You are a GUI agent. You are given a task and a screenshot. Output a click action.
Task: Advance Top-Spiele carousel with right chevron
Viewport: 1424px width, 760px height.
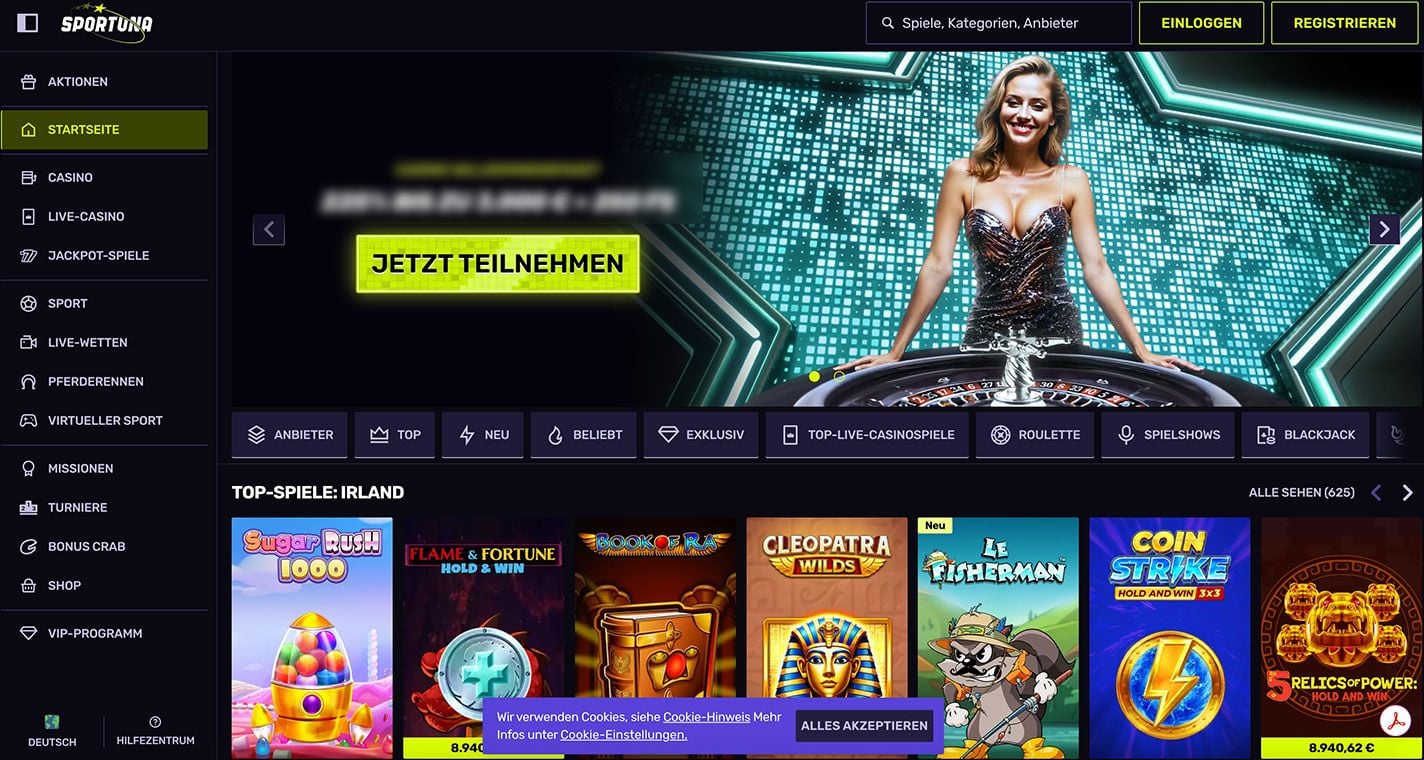[1407, 493]
